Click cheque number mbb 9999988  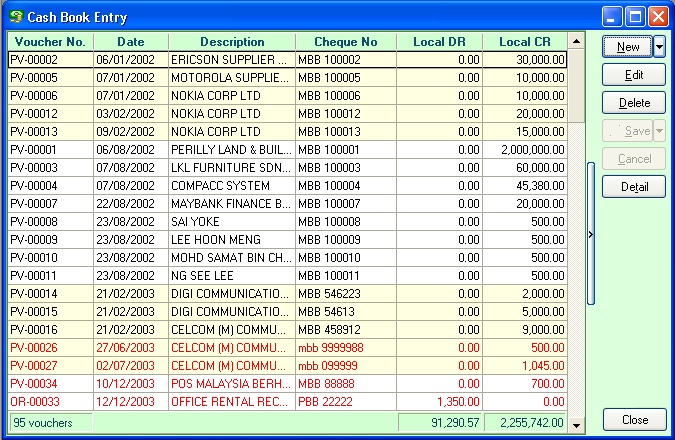point(346,348)
